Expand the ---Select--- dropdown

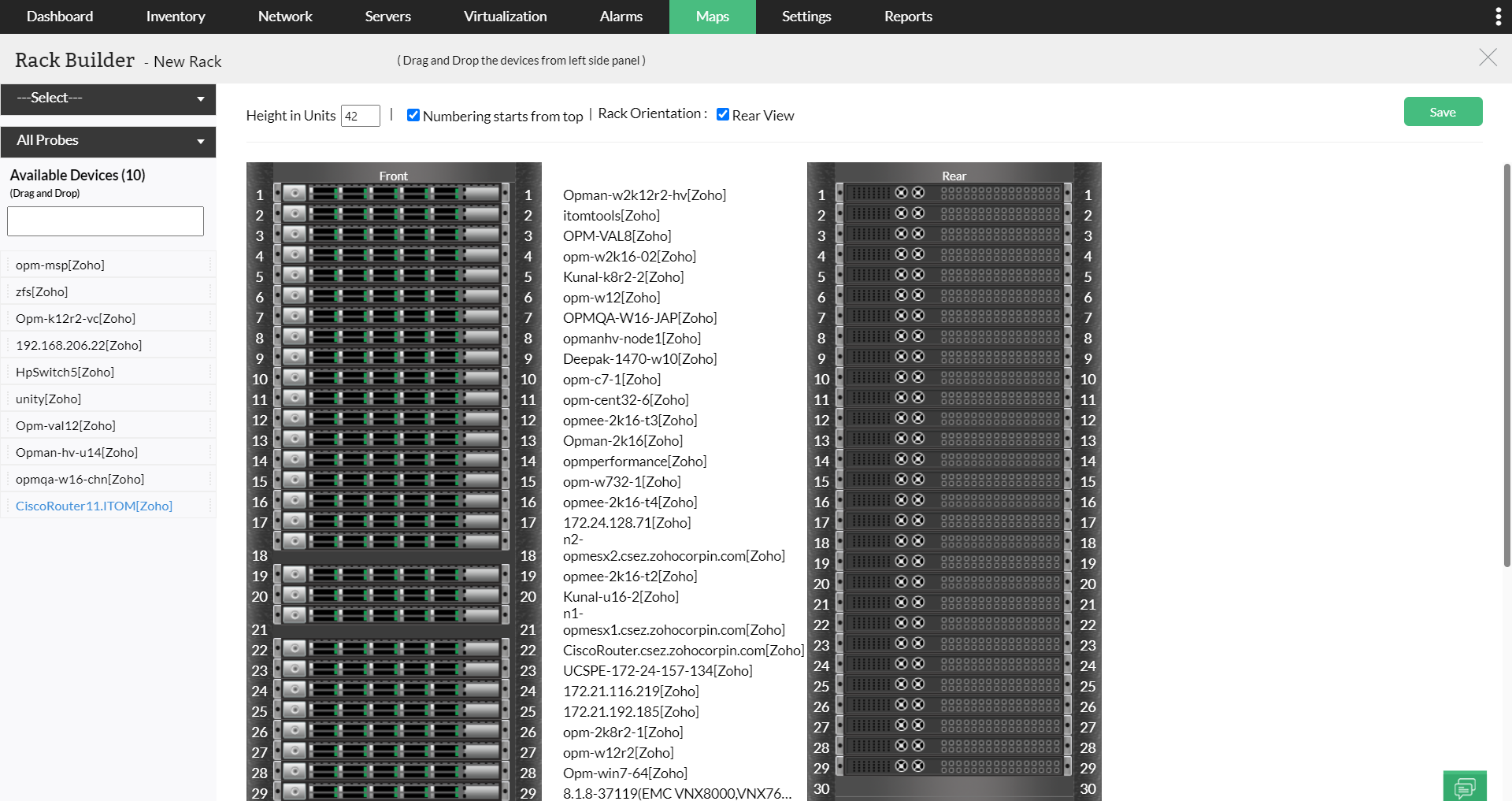[x=108, y=98]
